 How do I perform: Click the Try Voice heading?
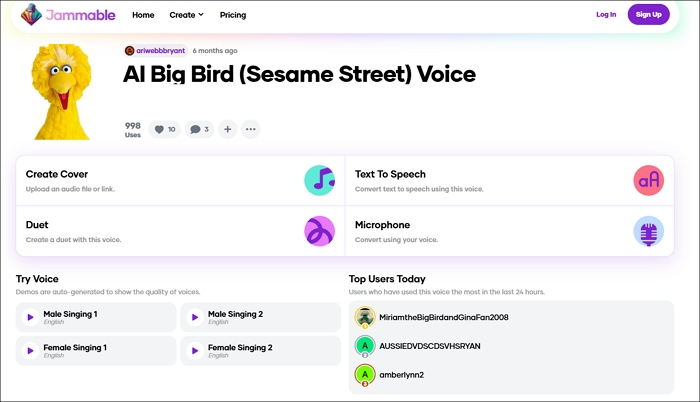(37, 279)
